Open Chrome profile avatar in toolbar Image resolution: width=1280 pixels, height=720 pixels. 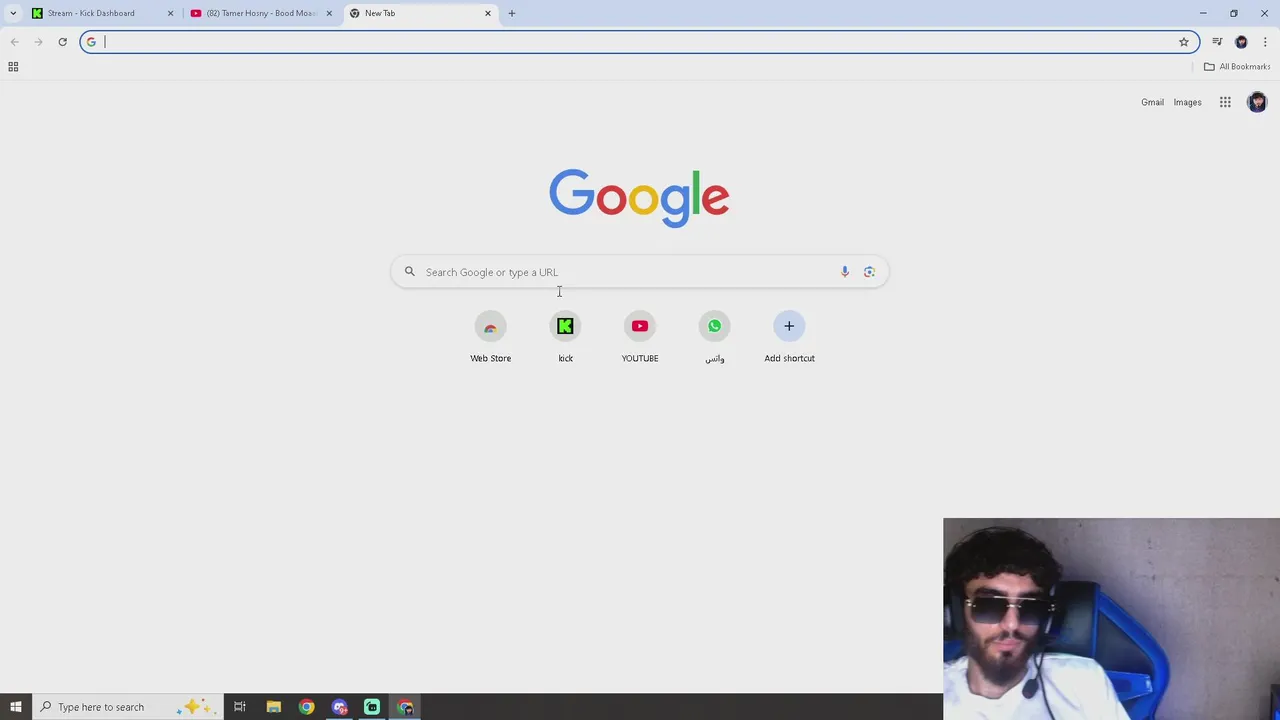click(1241, 42)
